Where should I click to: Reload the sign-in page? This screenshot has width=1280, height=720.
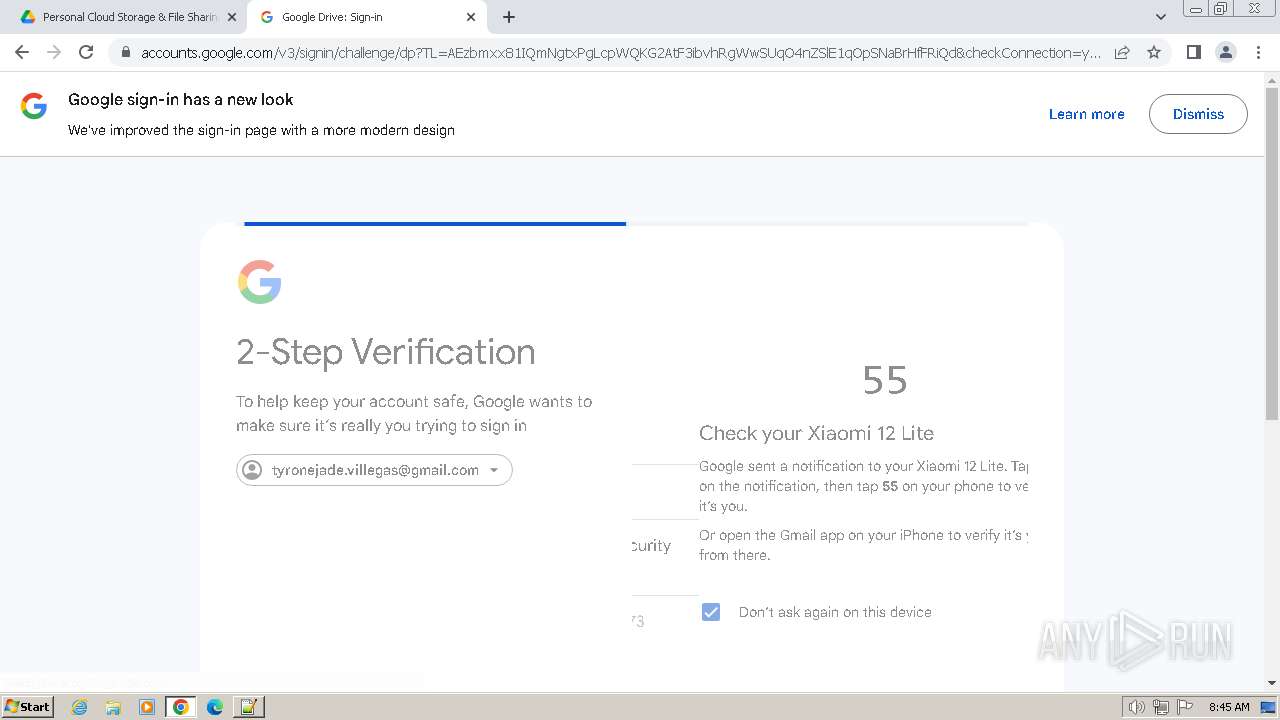tap(86, 52)
